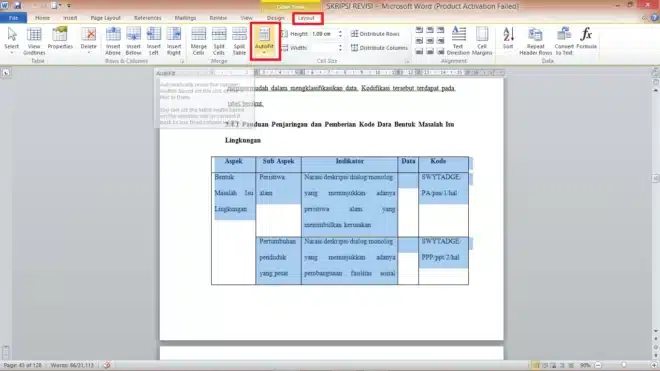Increase the row Height stepper
Viewport: 660px width, 371px height.
(340, 32)
